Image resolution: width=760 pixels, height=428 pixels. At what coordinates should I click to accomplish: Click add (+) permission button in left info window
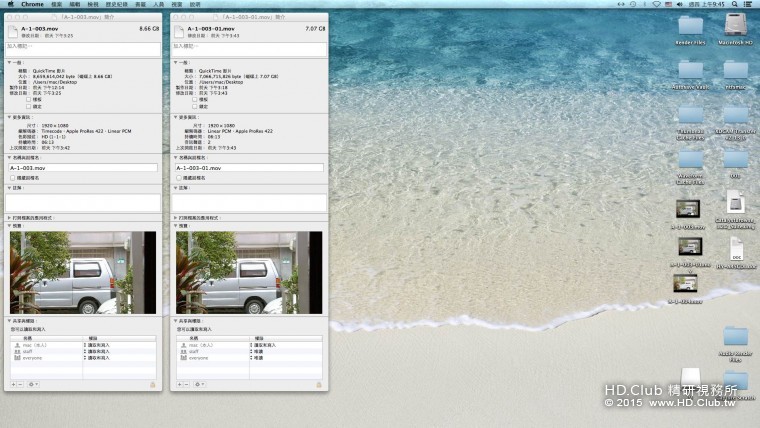(x=14, y=383)
